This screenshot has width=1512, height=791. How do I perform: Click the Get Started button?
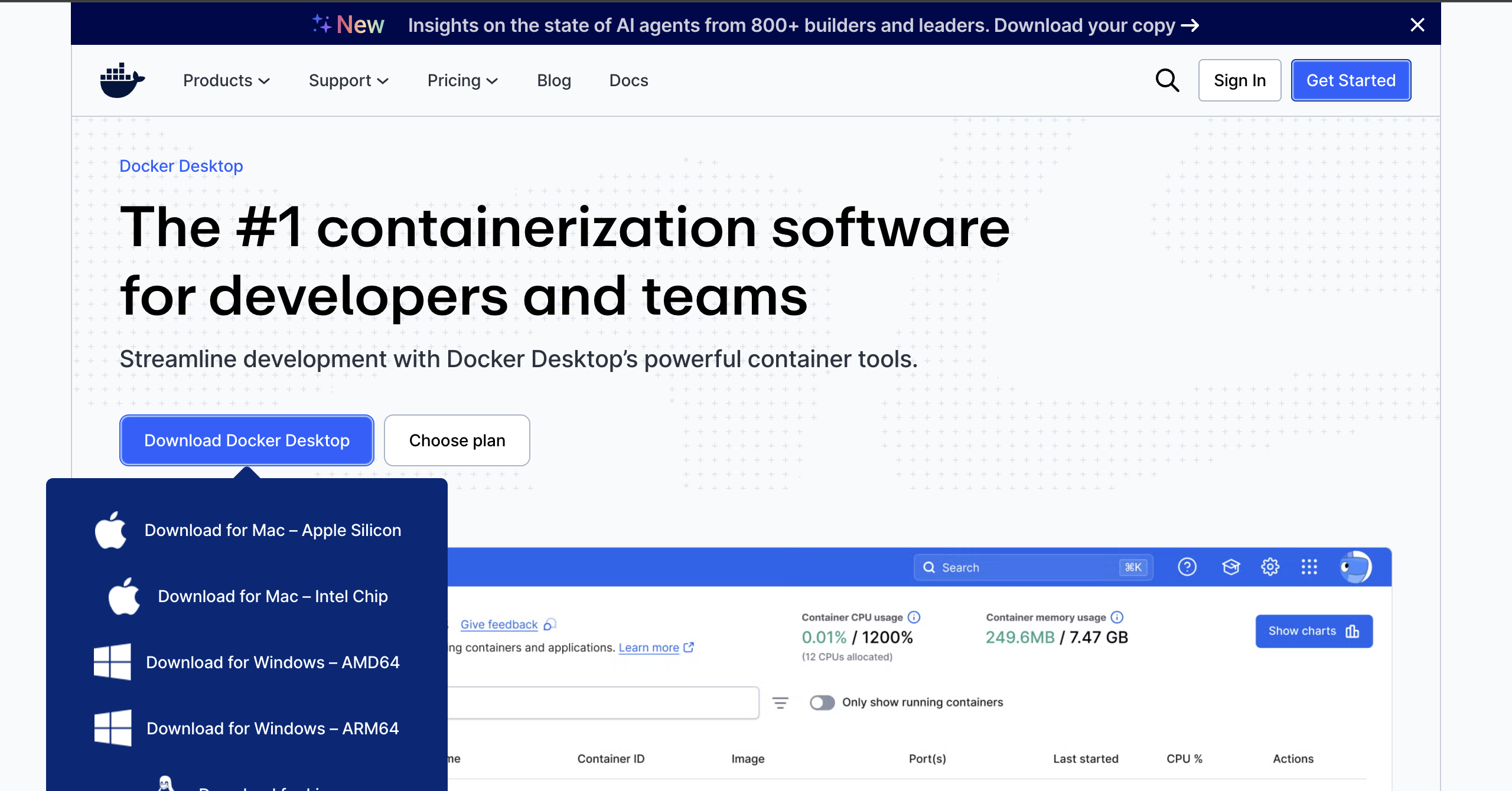pos(1351,80)
